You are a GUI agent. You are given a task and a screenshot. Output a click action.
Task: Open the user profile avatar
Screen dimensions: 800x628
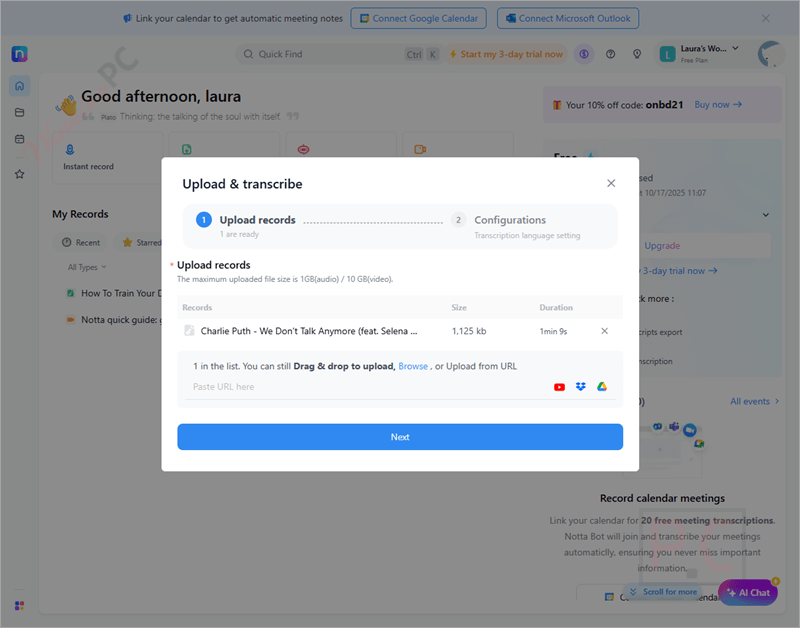coord(769,54)
